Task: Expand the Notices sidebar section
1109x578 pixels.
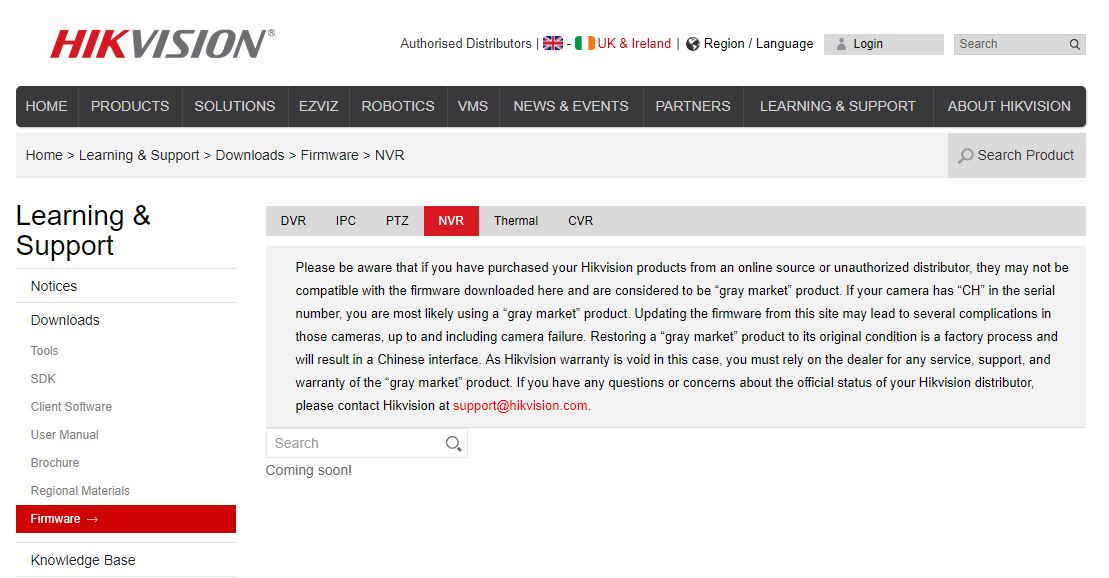Action: coord(54,286)
